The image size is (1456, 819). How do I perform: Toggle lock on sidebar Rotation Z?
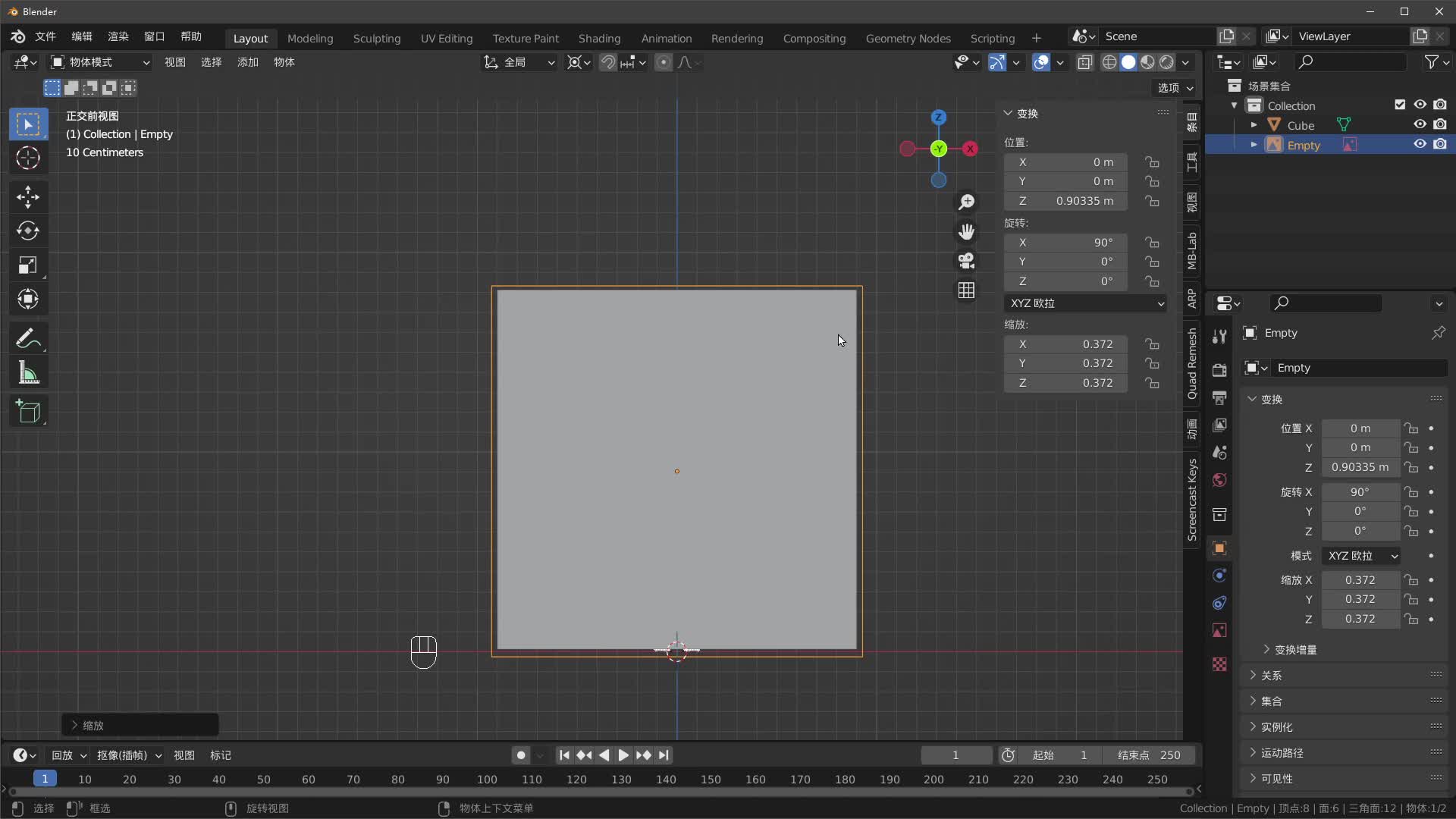point(1153,281)
